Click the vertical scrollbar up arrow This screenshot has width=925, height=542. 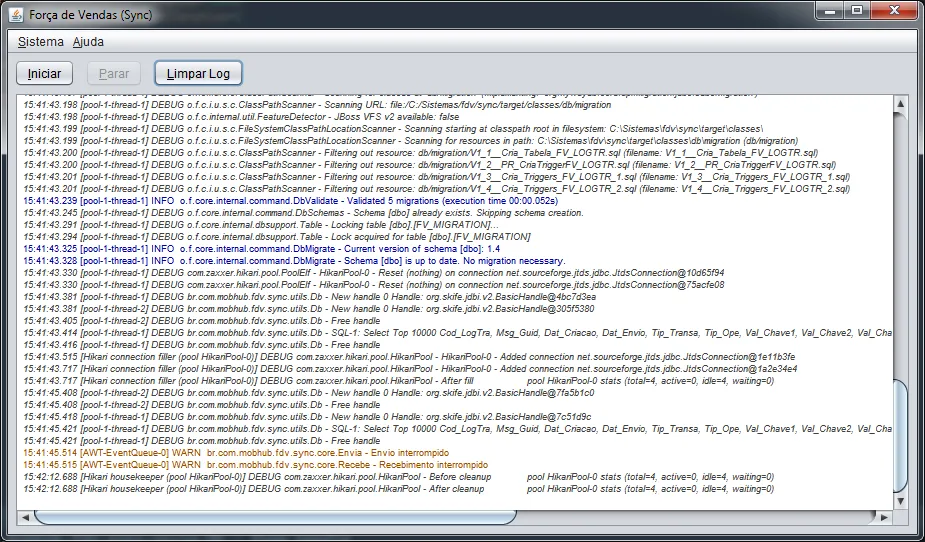point(900,104)
